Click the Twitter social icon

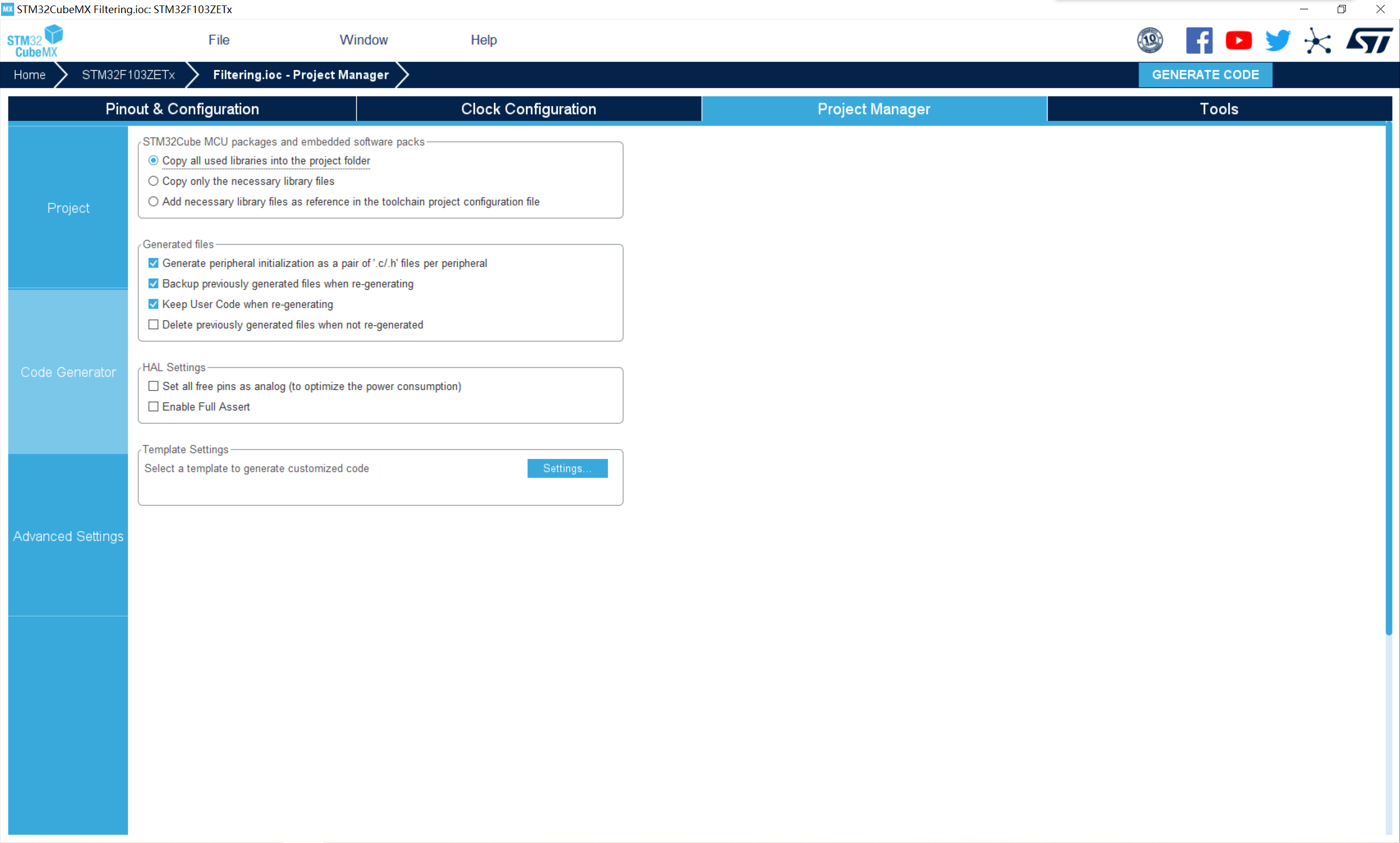click(1277, 41)
